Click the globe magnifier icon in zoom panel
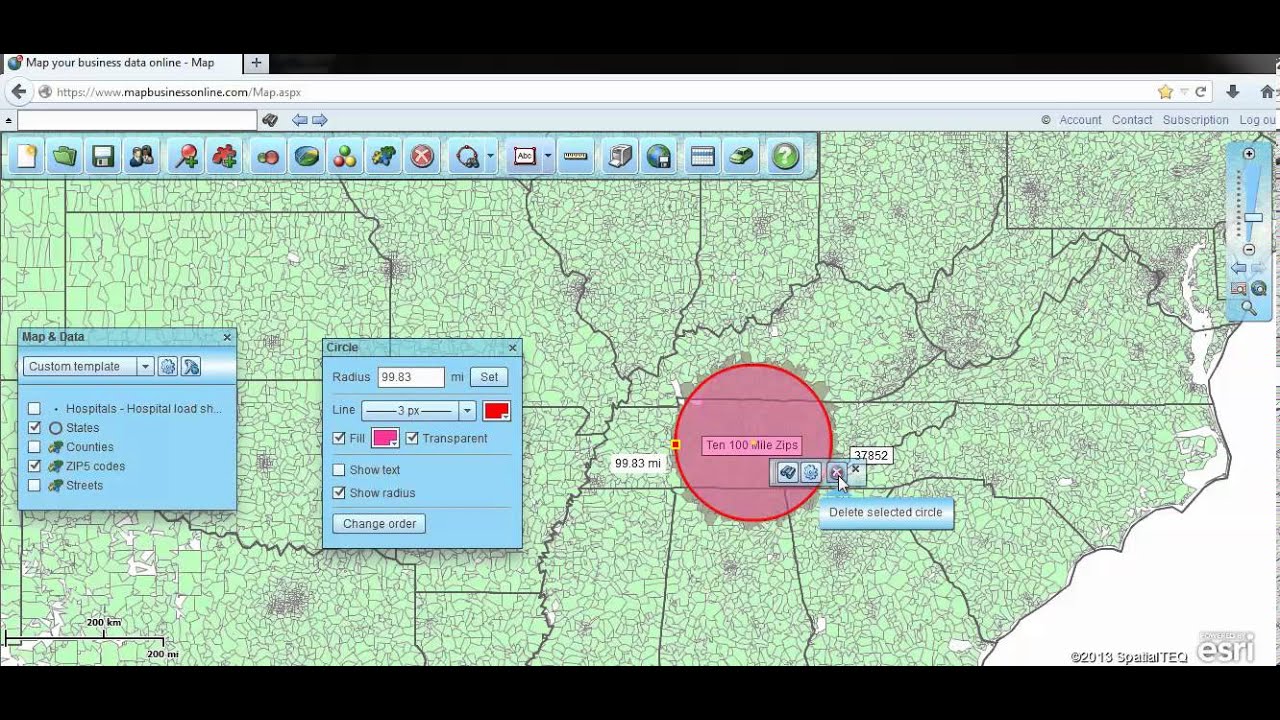 [1258, 288]
